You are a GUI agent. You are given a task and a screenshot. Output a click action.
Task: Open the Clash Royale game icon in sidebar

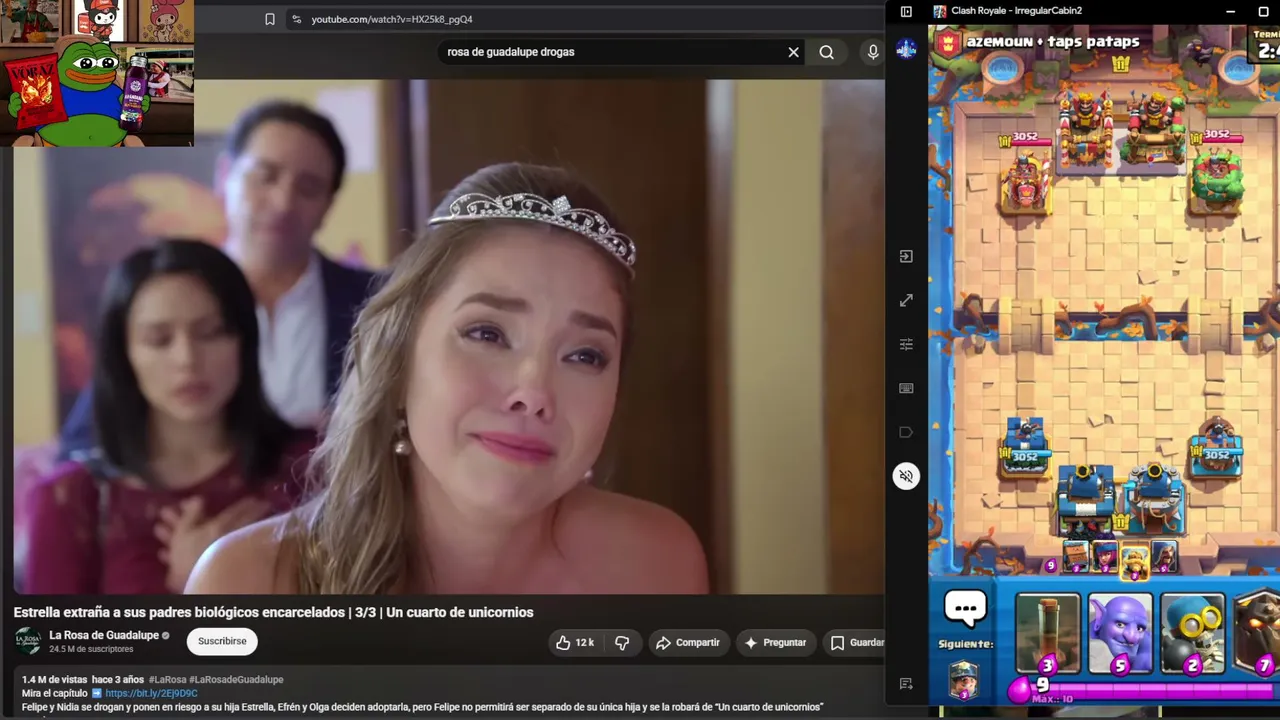[906, 50]
